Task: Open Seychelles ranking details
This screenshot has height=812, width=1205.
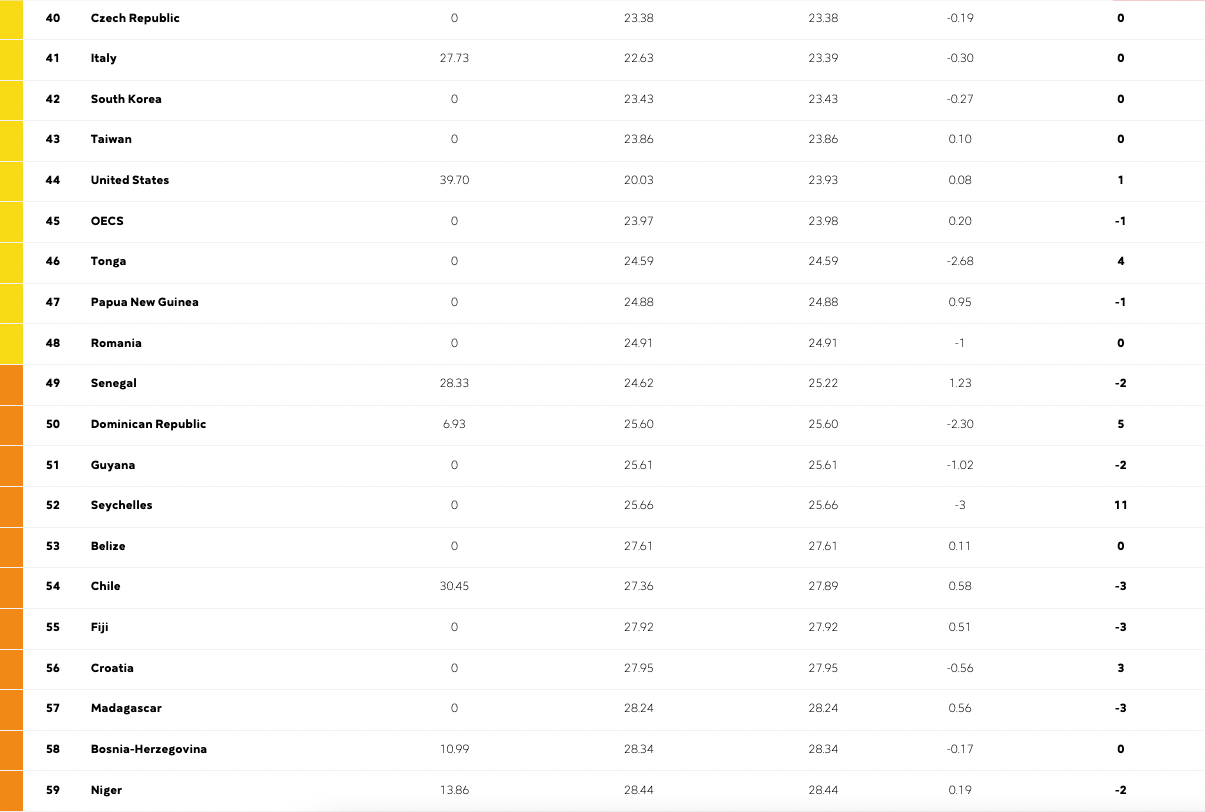Action: [x=121, y=505]
